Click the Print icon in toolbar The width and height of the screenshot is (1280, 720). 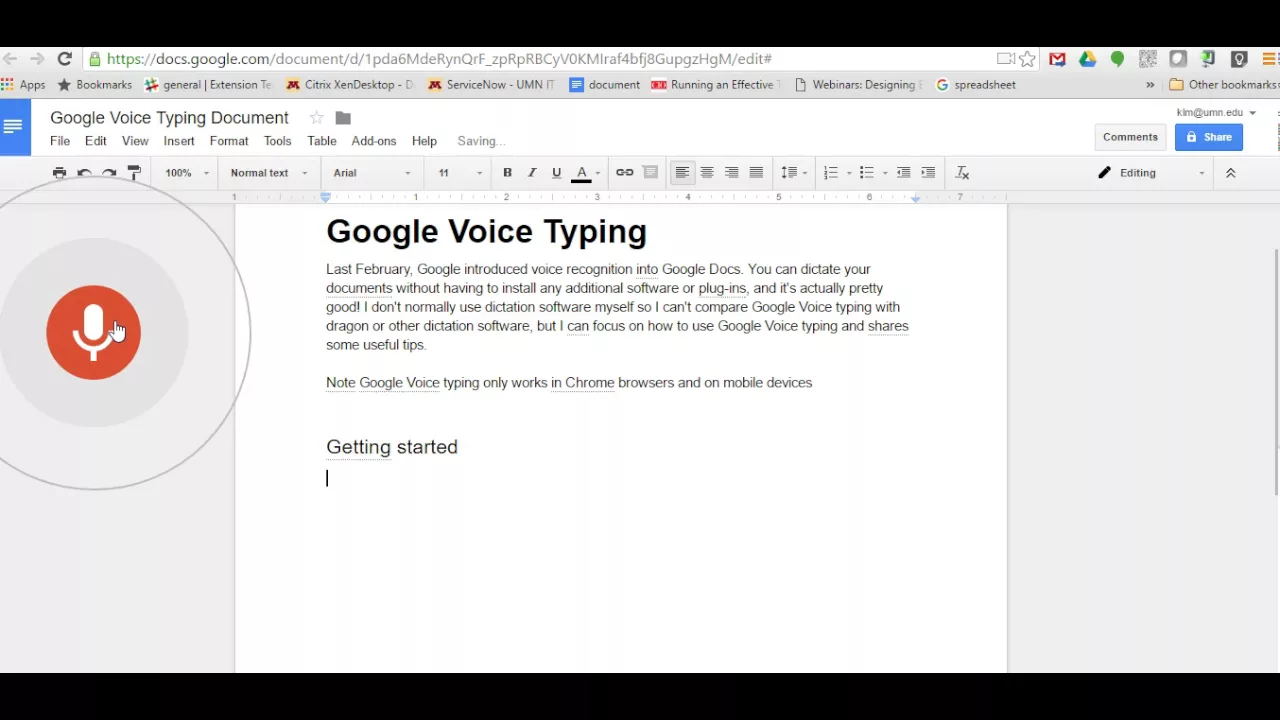pos(59,173)
